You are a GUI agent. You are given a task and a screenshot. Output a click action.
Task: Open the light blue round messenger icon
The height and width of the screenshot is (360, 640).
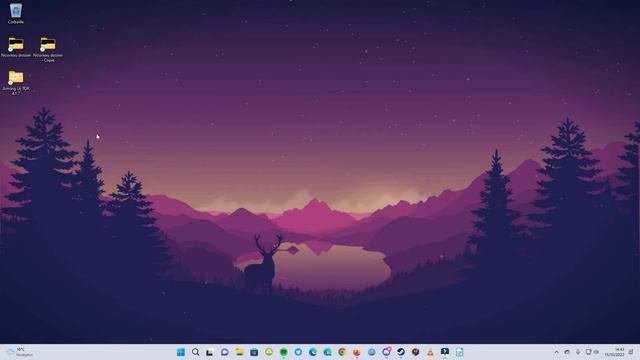pos(298,352)
